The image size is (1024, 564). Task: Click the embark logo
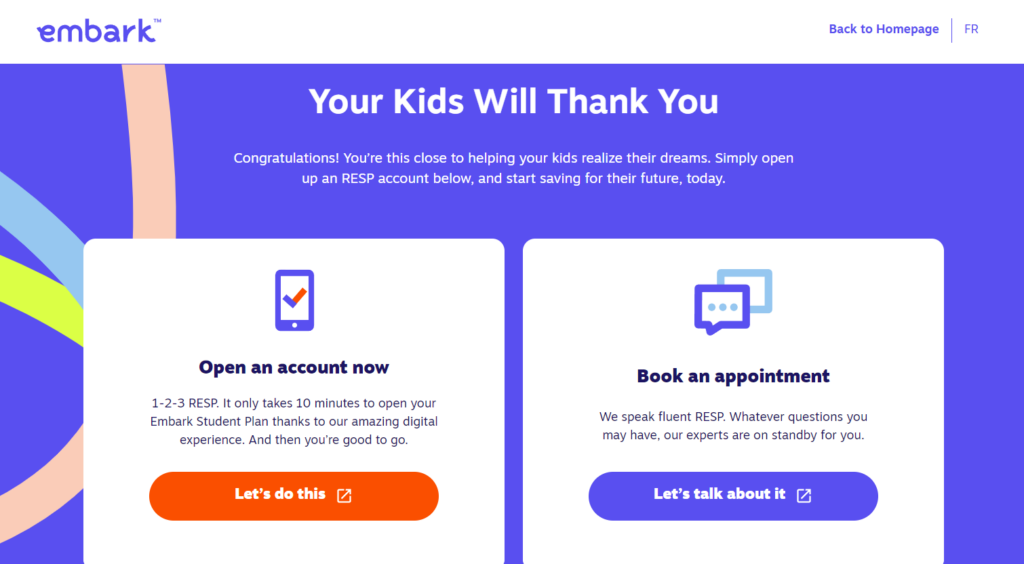click(x=95, y=31)
